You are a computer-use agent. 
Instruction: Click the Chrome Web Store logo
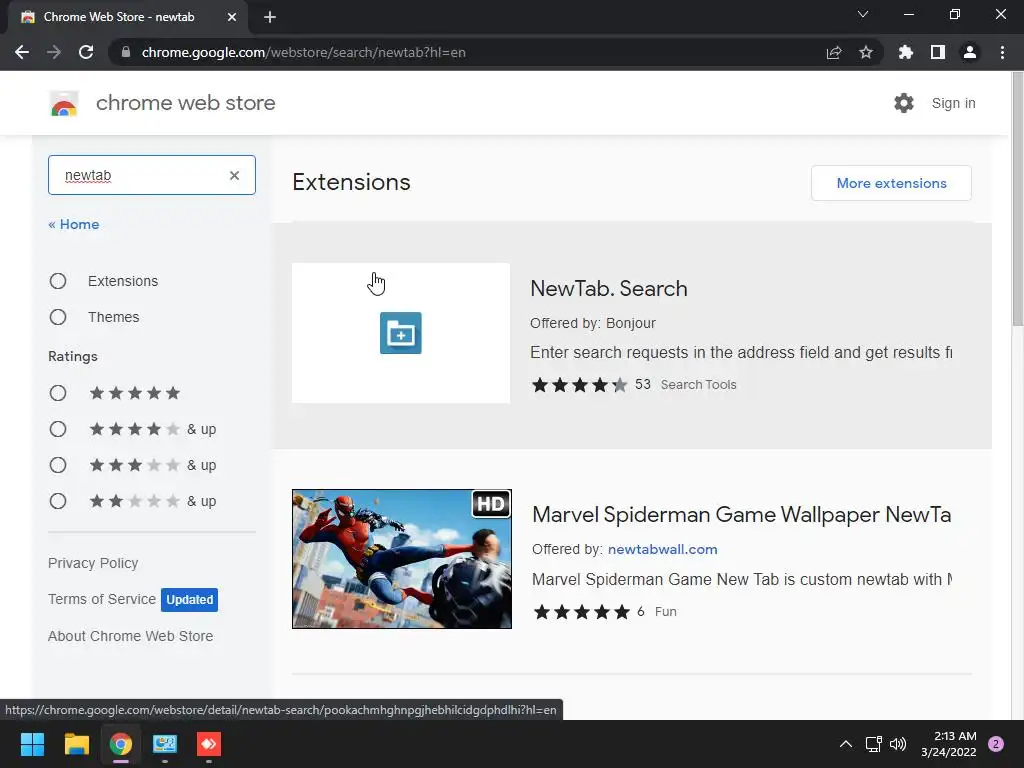coord(64,103)
